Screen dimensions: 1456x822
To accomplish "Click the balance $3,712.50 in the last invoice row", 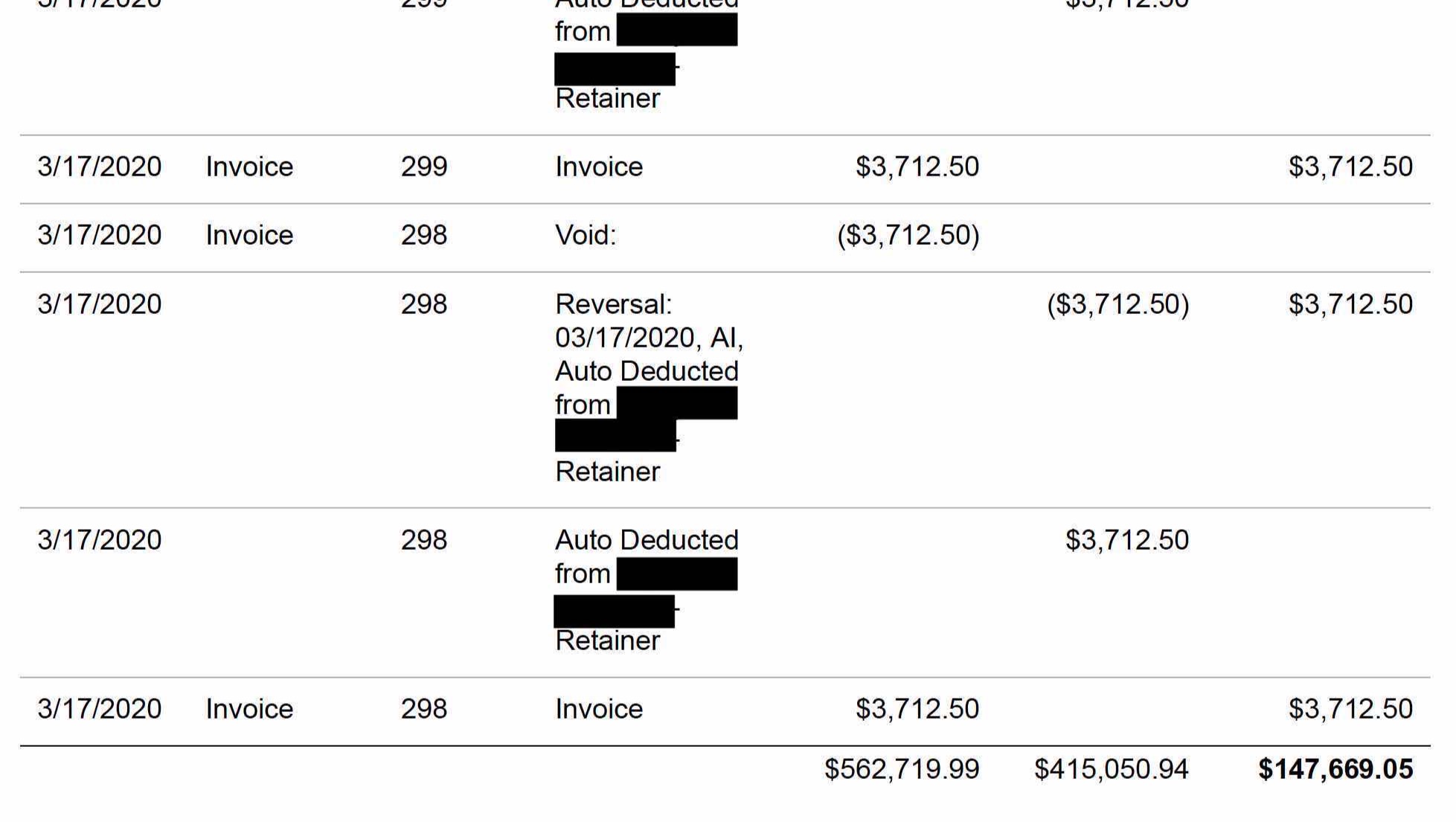I will point(1350,709).
